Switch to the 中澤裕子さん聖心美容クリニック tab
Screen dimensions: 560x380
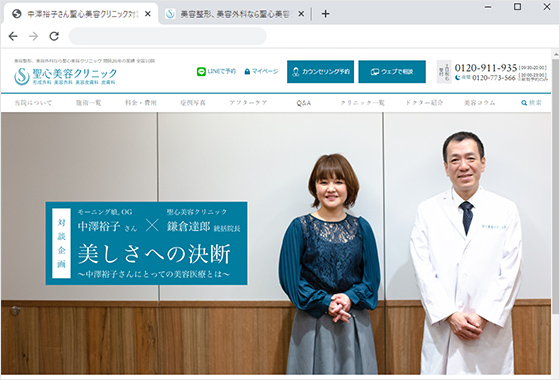coord(81,14)
